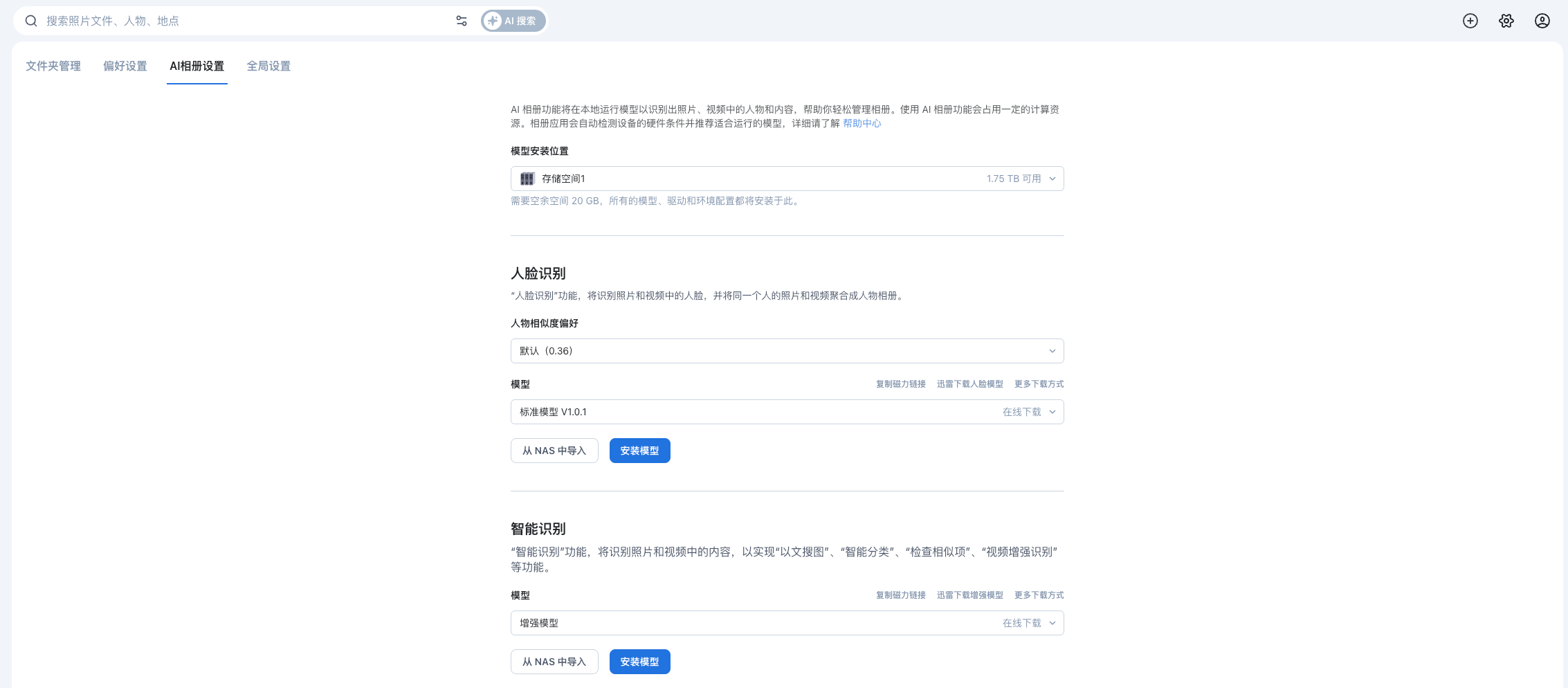Select the AI相册设置 tab
The height and width of the screenshot is (688, 1568).
pyautogui.click(x=197, y=66)
